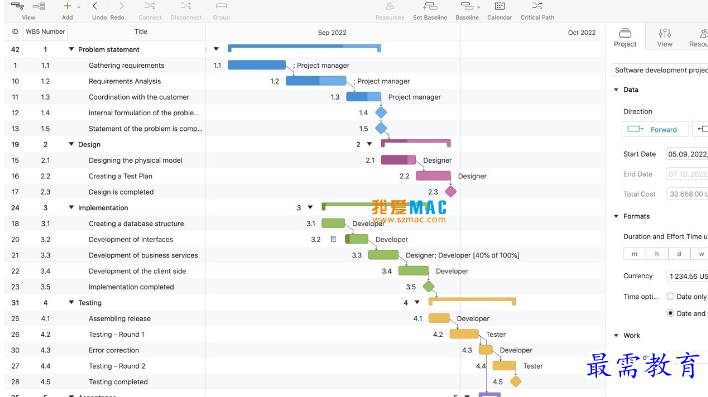Switch to the Project inspector tab
The image size is (708, 397).
point(625,37)
